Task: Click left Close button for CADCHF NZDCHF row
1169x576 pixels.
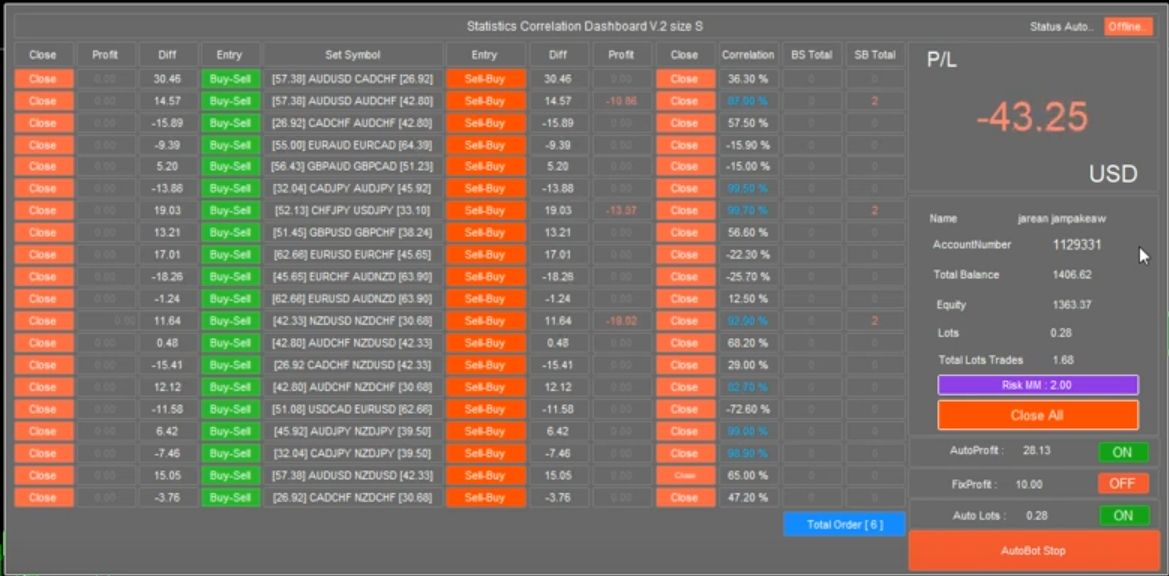Action: tap(43, 497)
